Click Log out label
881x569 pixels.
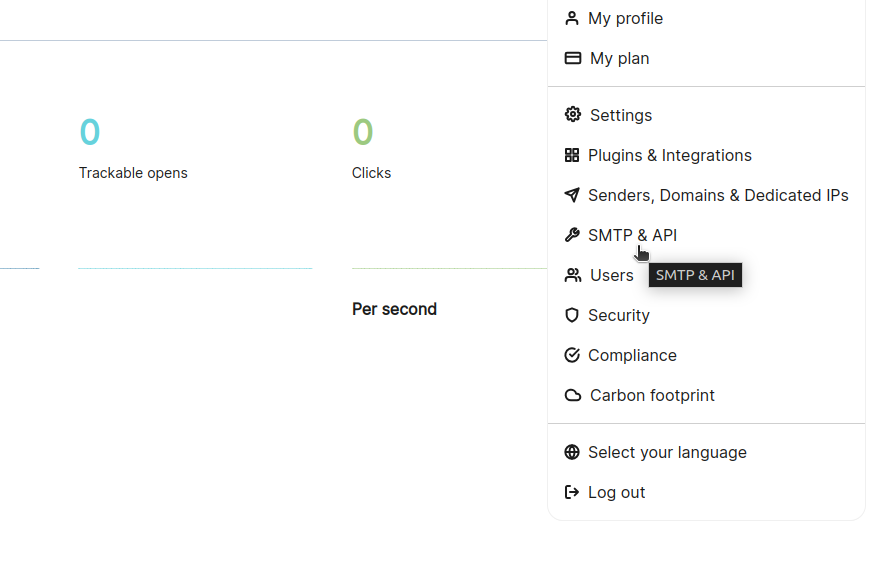616,493
